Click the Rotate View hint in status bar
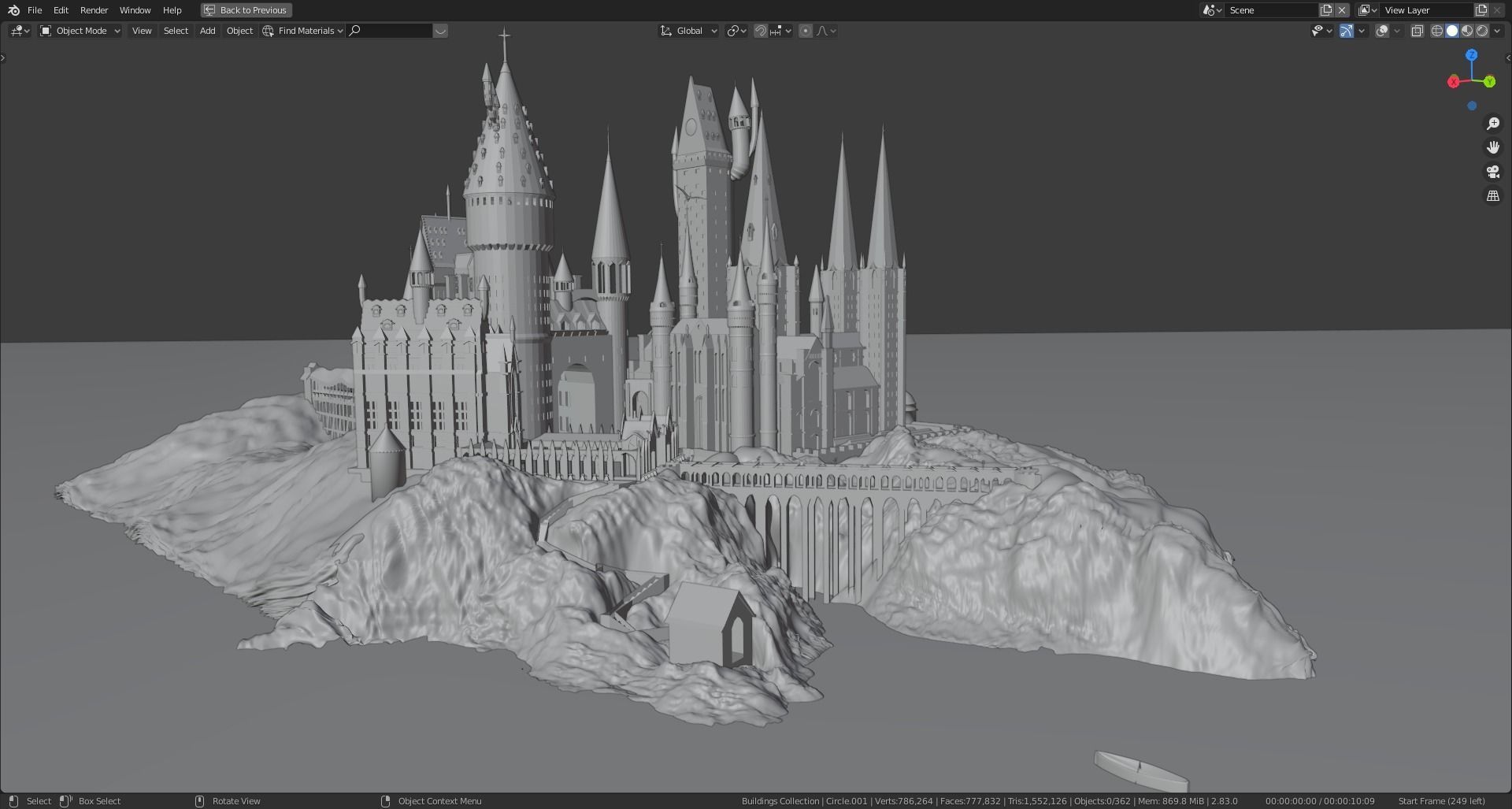This screenshot has width=1512, height=809. tap(228, 801)
